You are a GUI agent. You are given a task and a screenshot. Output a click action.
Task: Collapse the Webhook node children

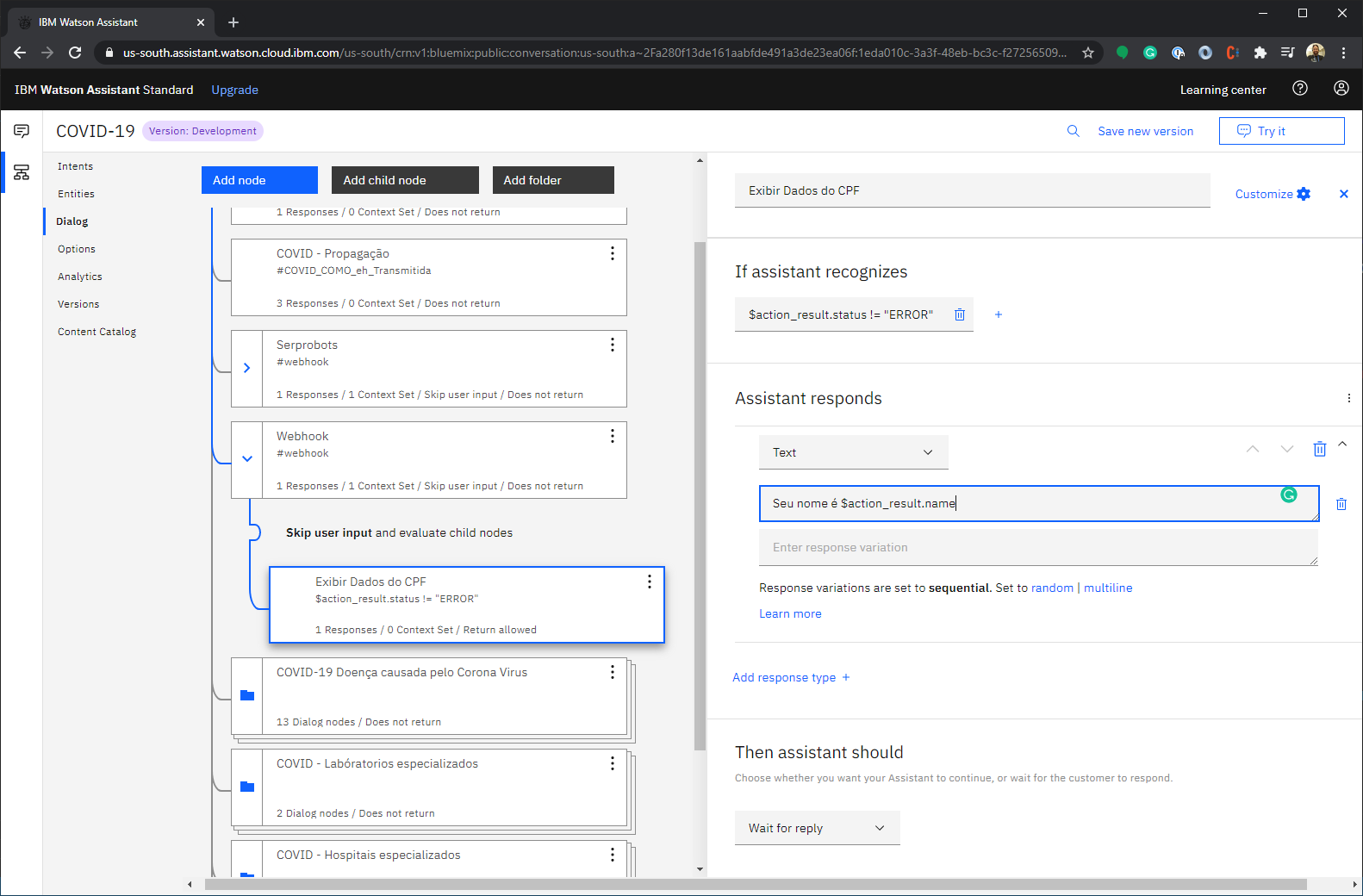[x=247, y=459]
